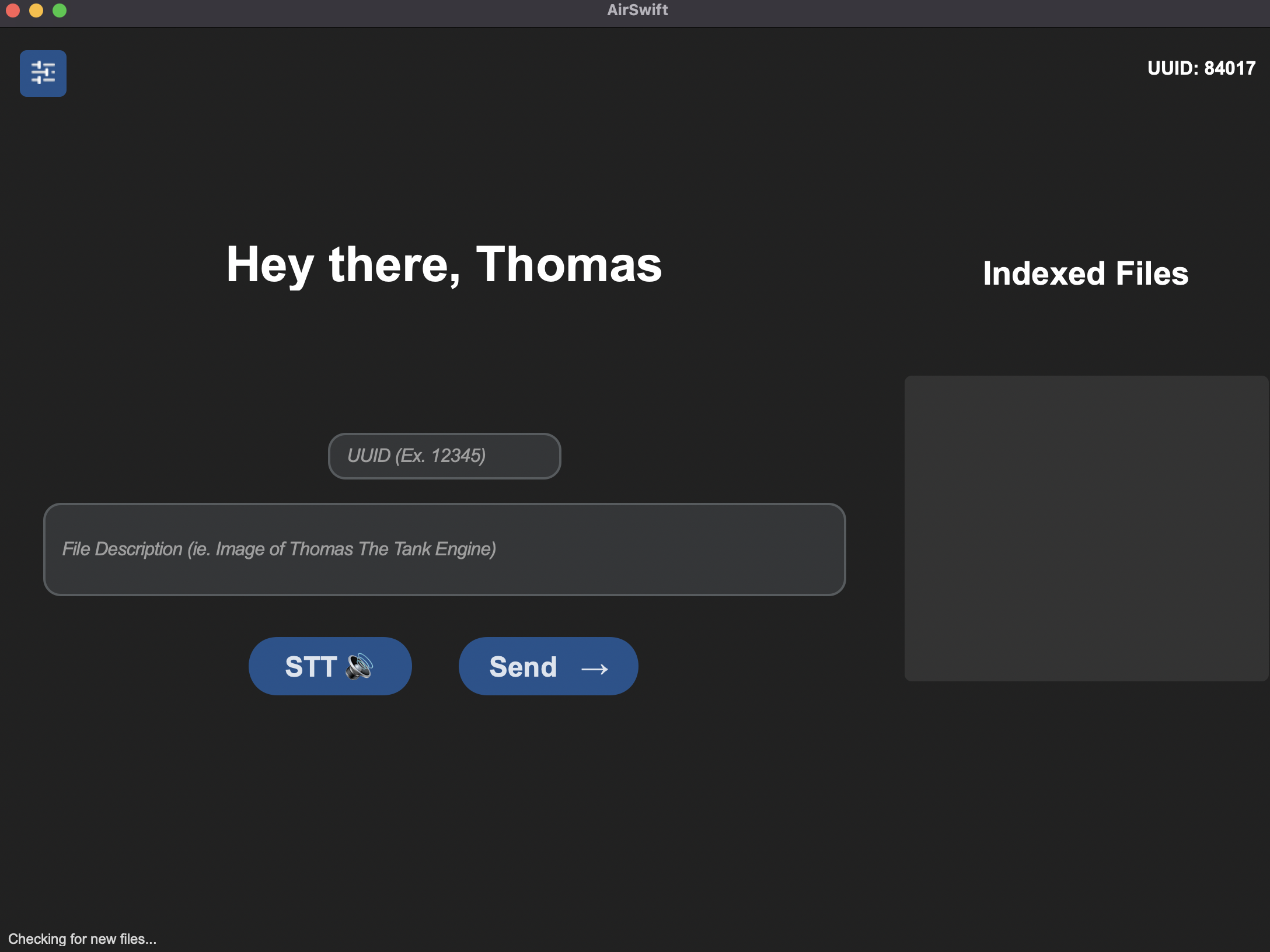Click the arrow icon on Send button
Image resolution: width=1270 pixels, height=952 pixels.
point(595,668)
